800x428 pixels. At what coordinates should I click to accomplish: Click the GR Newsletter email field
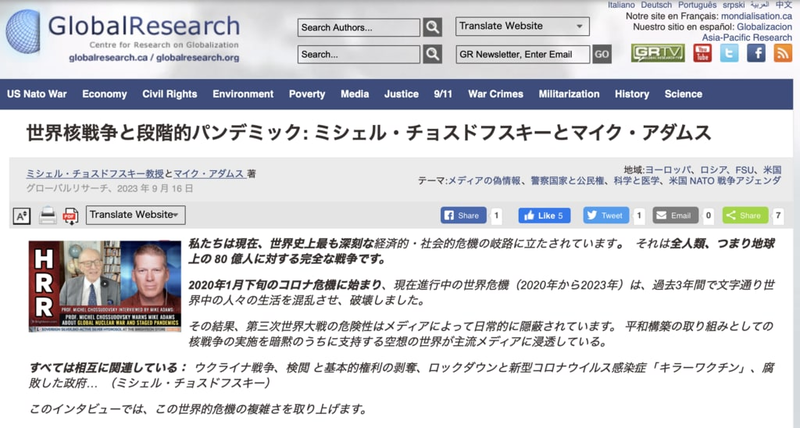coord(523,54)
